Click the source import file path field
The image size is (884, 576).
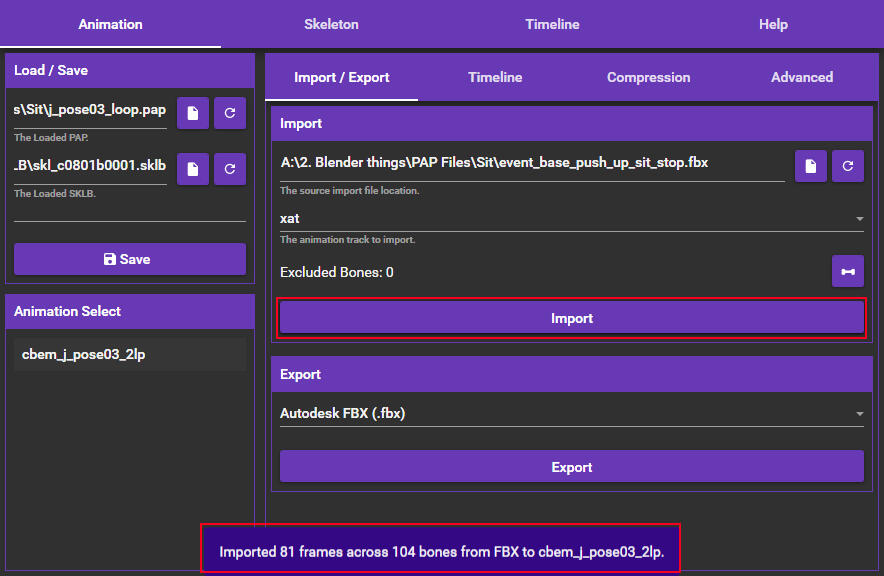point(532,164)
